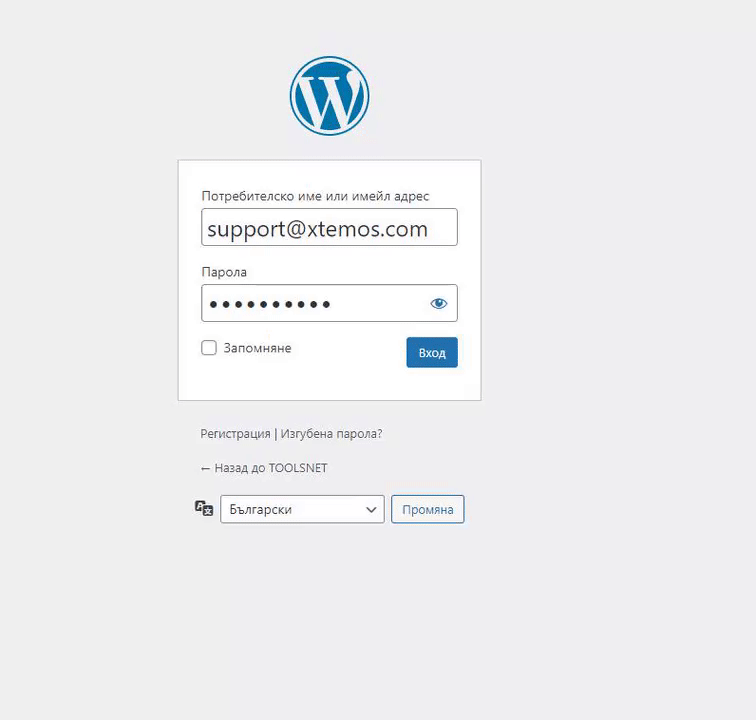Go back via Назад до TOOLSNET link
756x720 pixels.
(x=264, y=468)
